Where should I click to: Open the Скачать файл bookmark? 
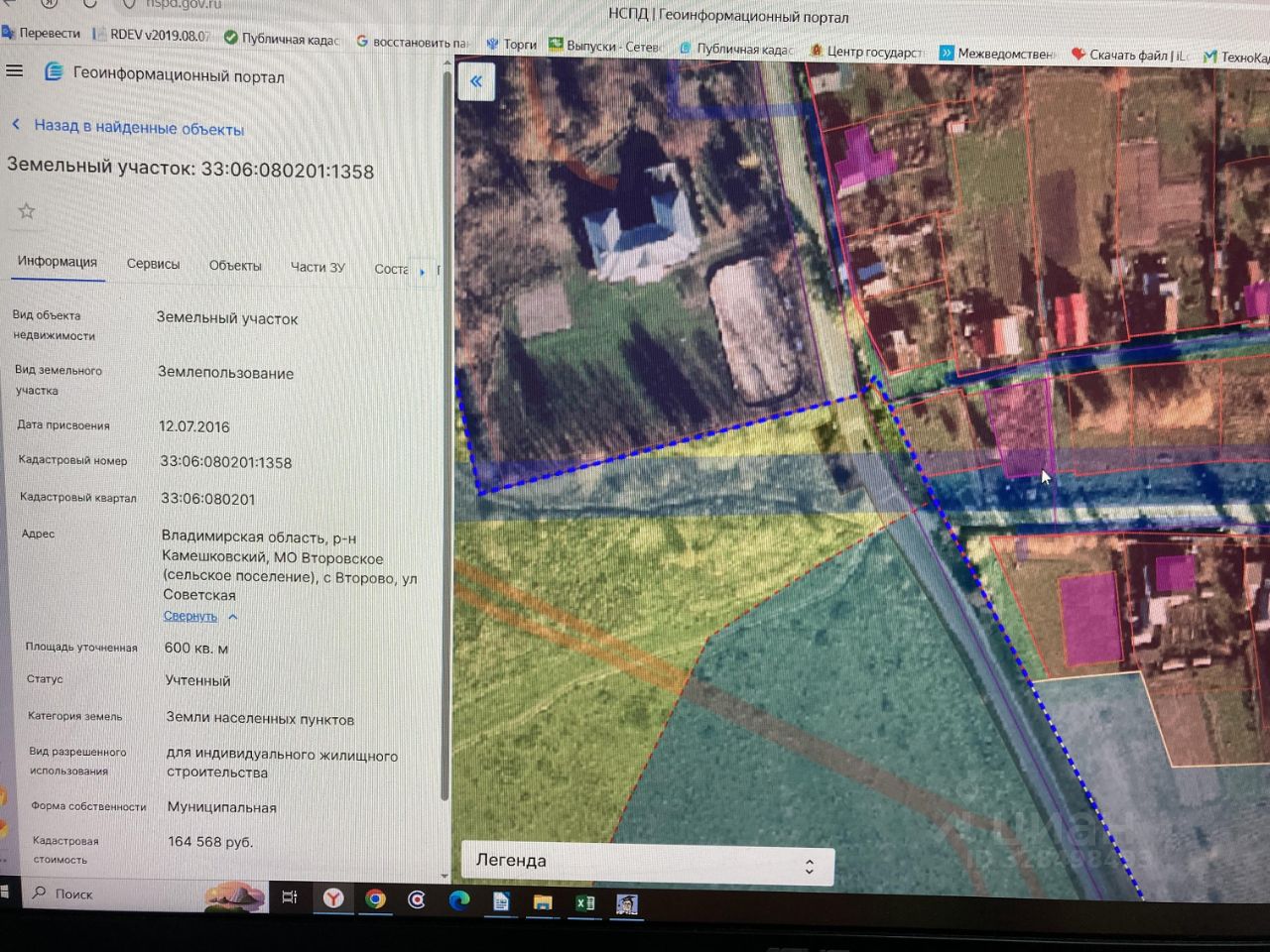click(x=1131, y=56)
